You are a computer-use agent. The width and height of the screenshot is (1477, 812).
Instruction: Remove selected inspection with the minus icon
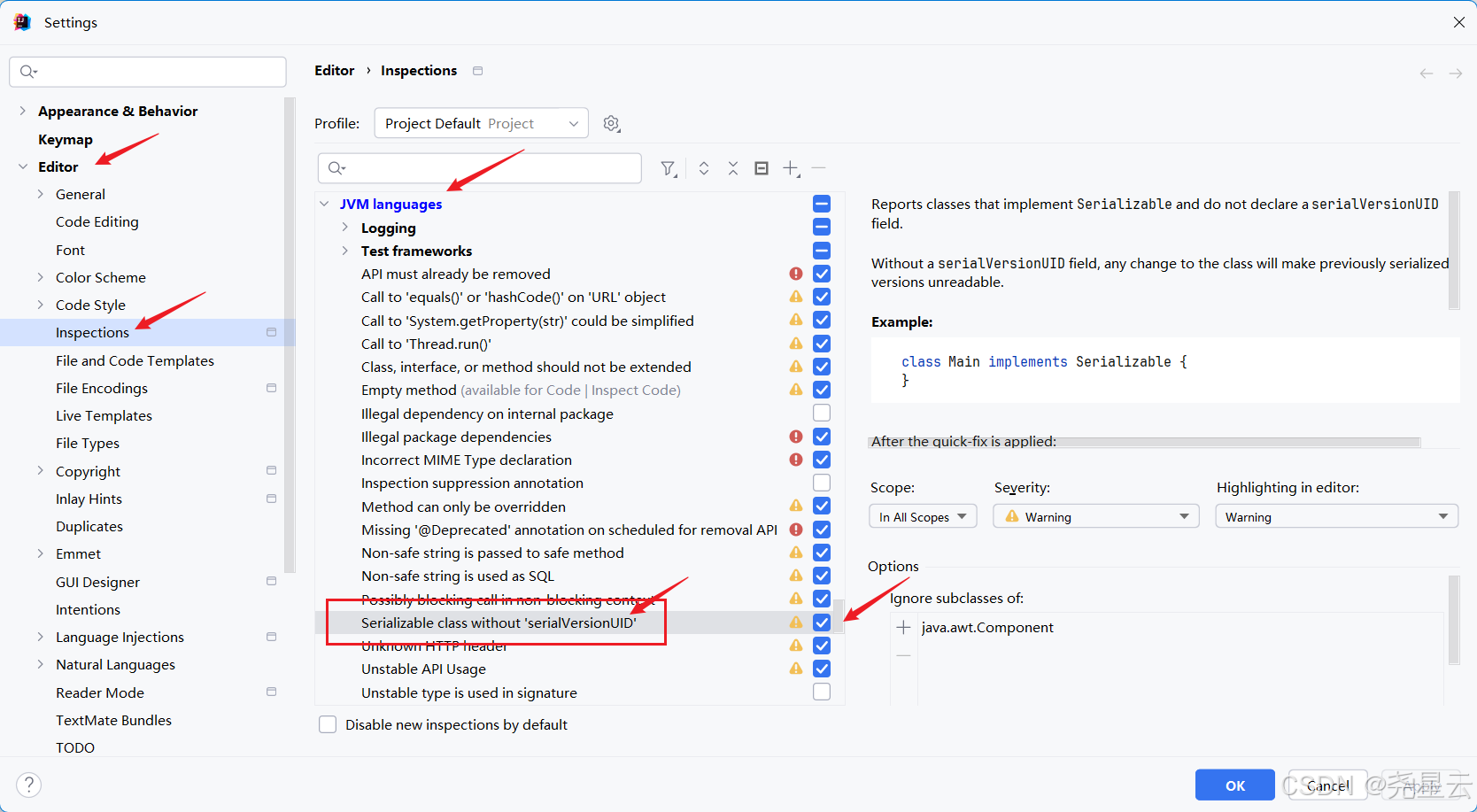pyautogui.click(x=819, y=167)
